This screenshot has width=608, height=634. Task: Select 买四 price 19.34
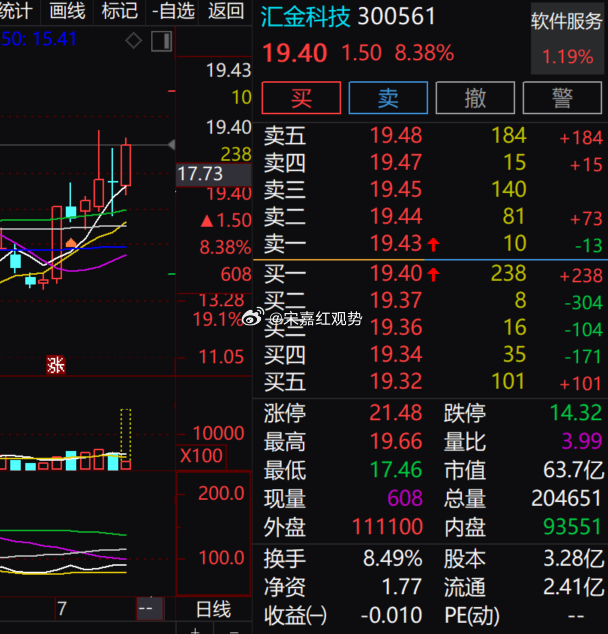396,354
